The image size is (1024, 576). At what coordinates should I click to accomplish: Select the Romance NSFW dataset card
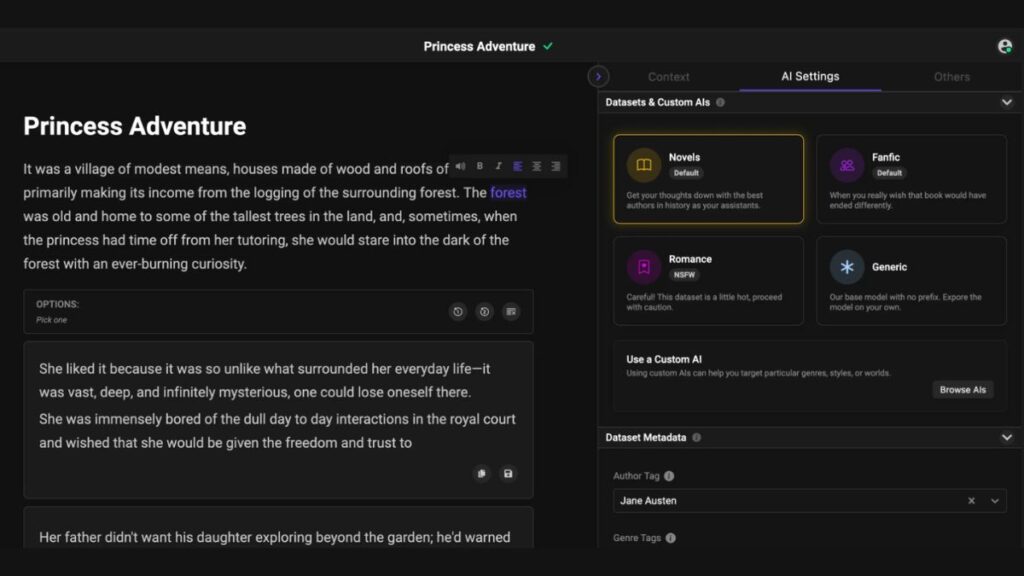(708, 280)
